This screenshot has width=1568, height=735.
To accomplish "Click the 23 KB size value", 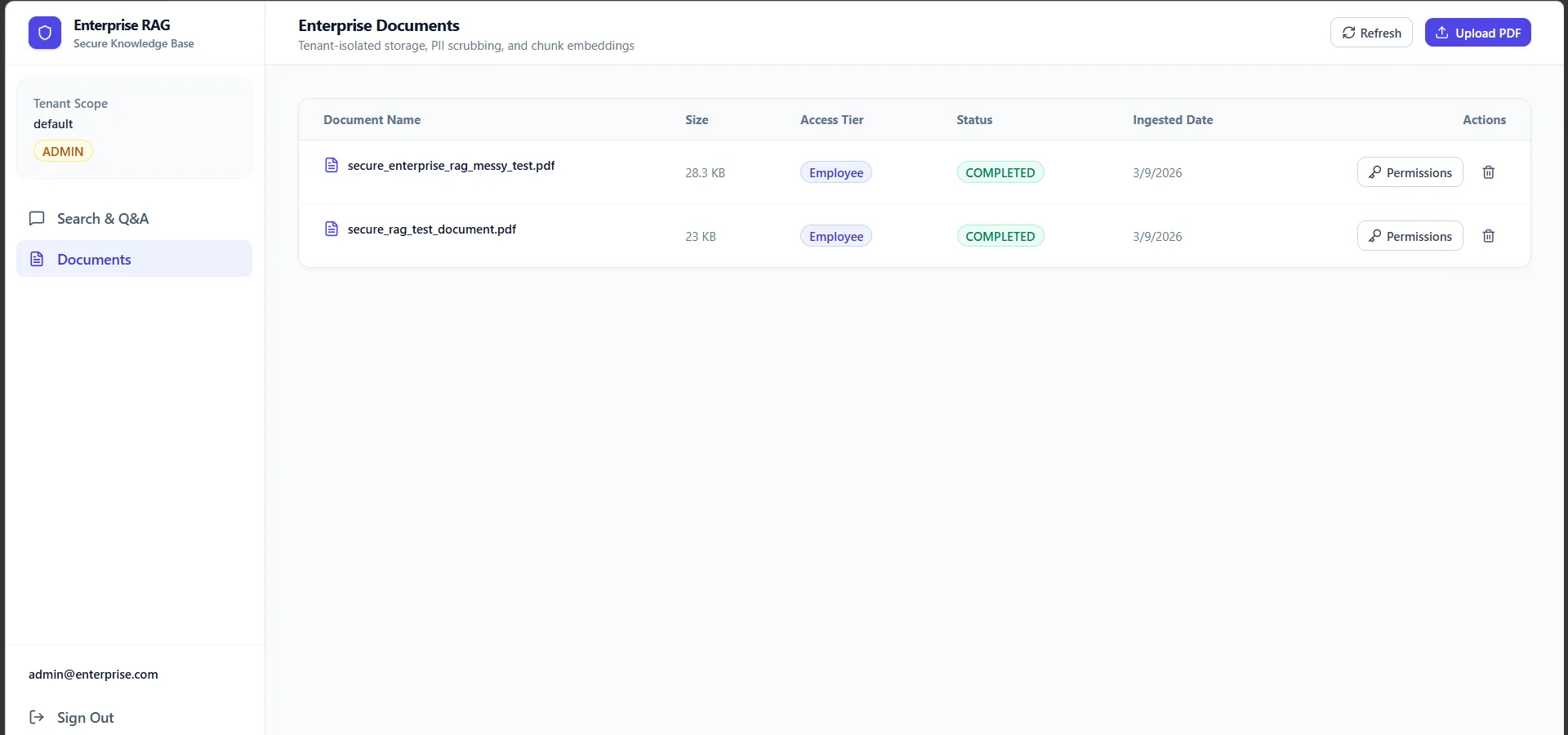I will (x=701, y=236).
